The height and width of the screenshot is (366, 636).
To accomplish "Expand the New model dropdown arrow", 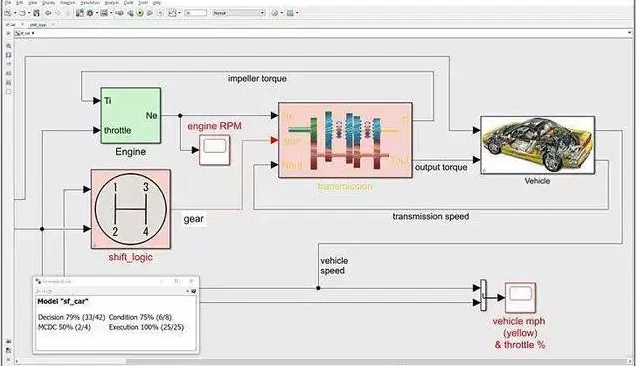I will coord(15,13).
